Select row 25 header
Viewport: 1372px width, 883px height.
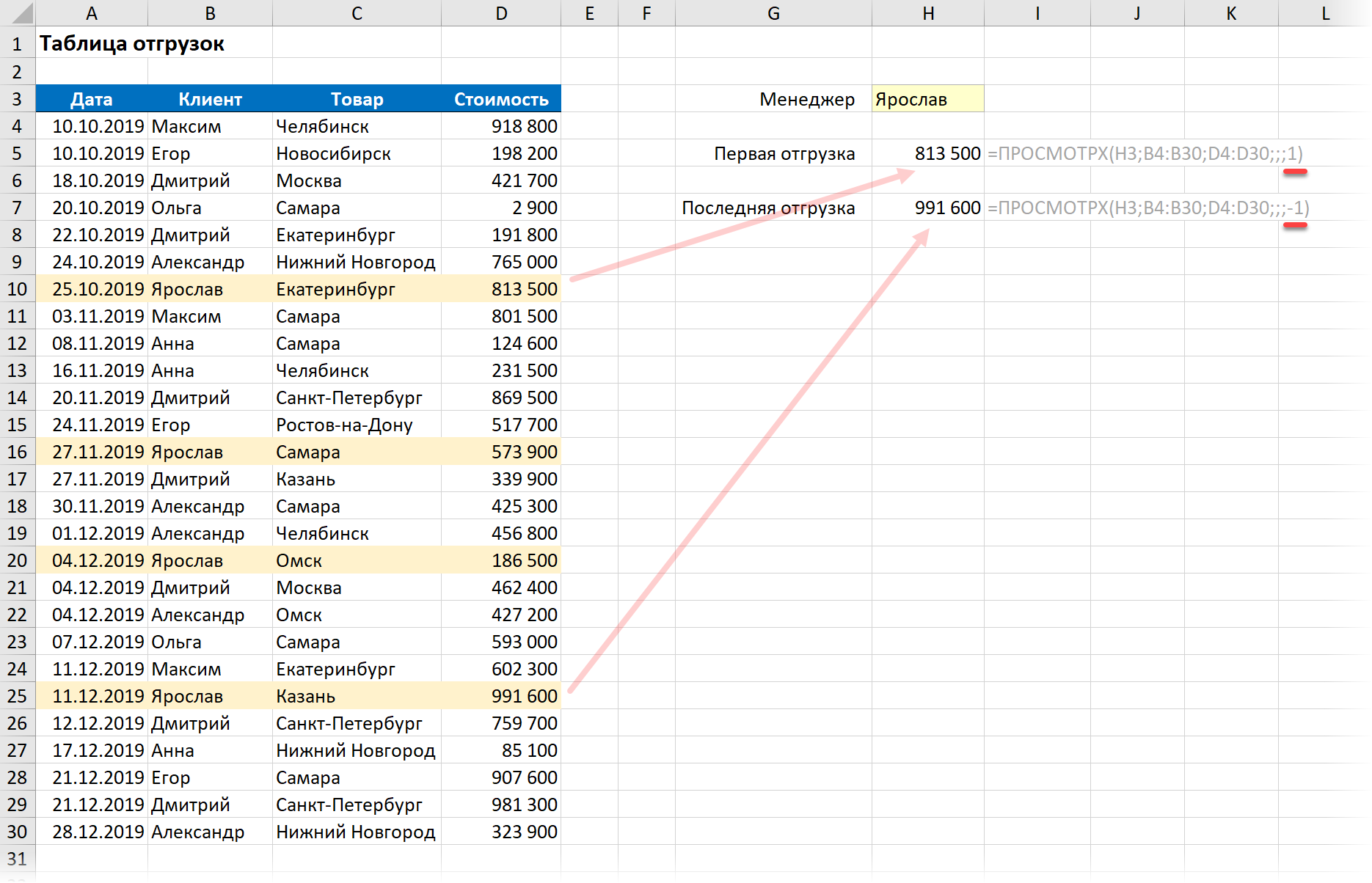point(17,696)
